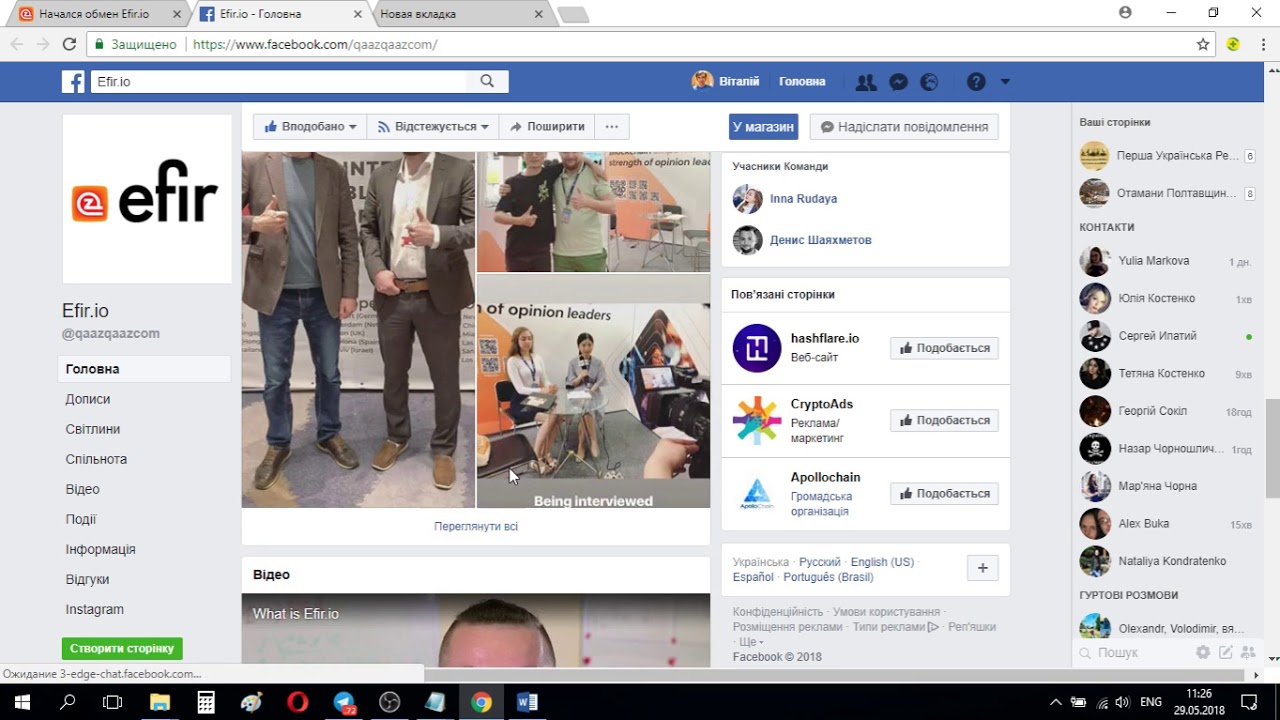Viewport: 1280px width, 720px height.
Task: Like the hashflare.io page
Action: tap(944, 348)
